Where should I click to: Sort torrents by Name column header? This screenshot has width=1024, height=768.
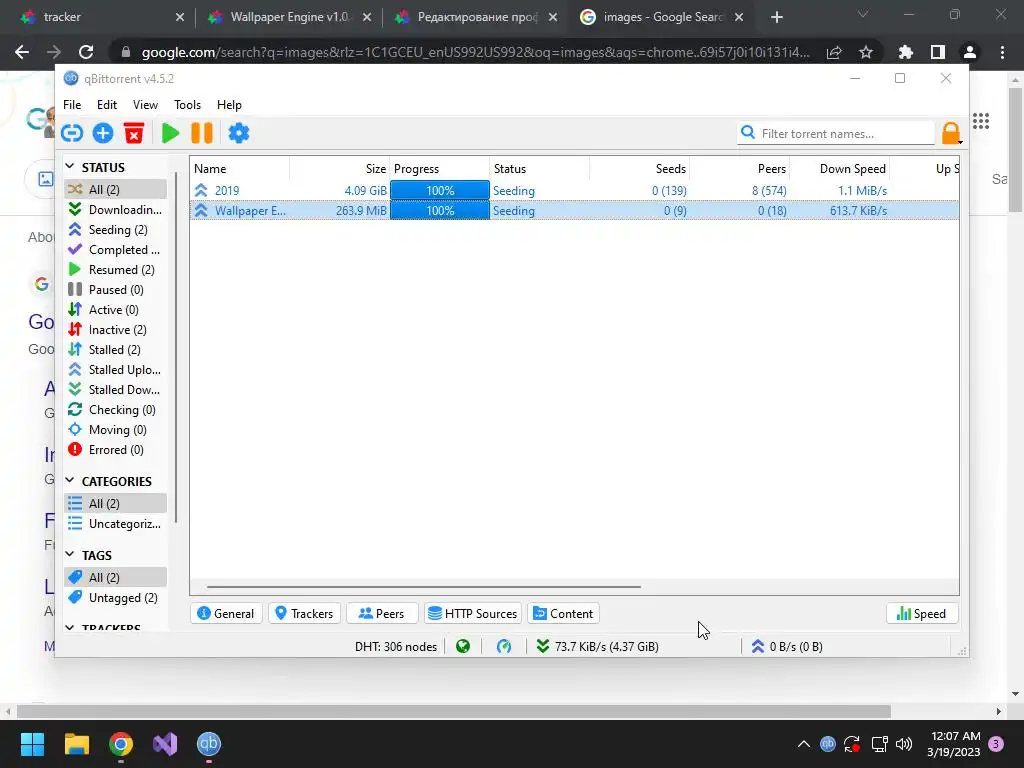tap(240, 168)
